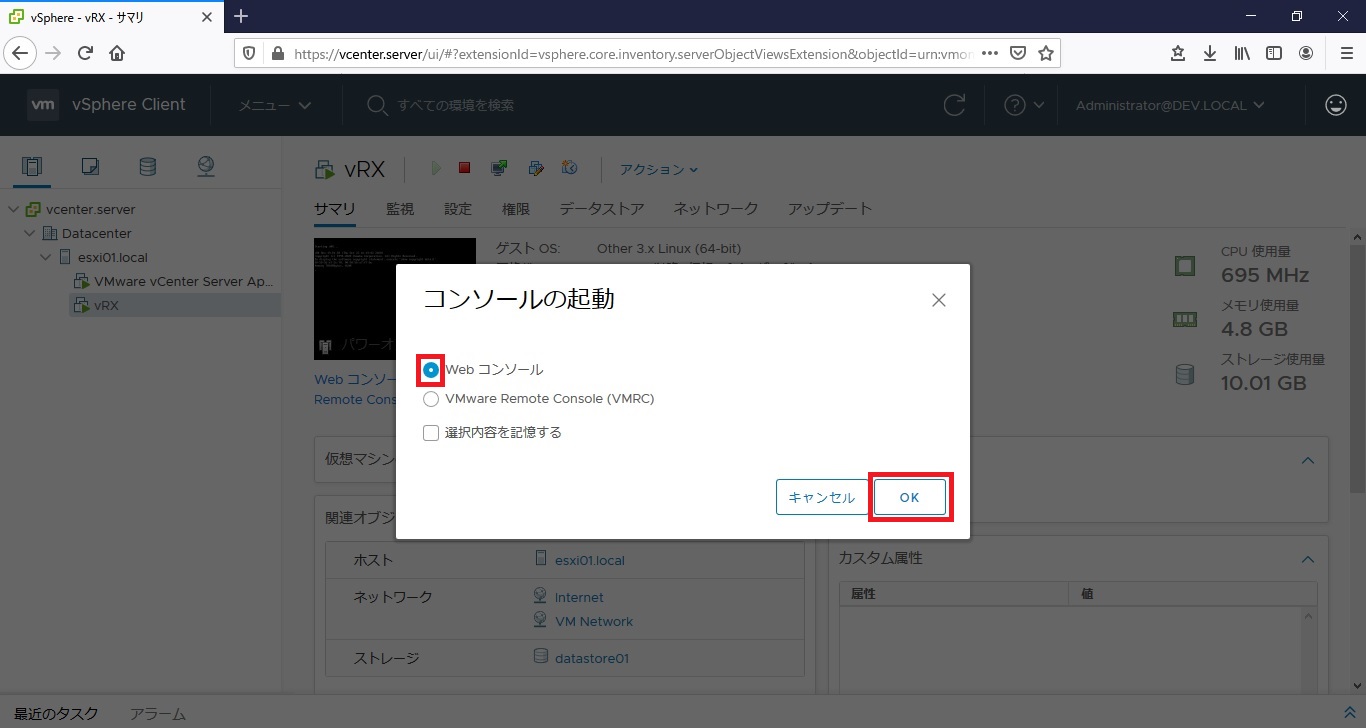
Task: Switch to the Storage inventory view icon
Action: [148, 167]
